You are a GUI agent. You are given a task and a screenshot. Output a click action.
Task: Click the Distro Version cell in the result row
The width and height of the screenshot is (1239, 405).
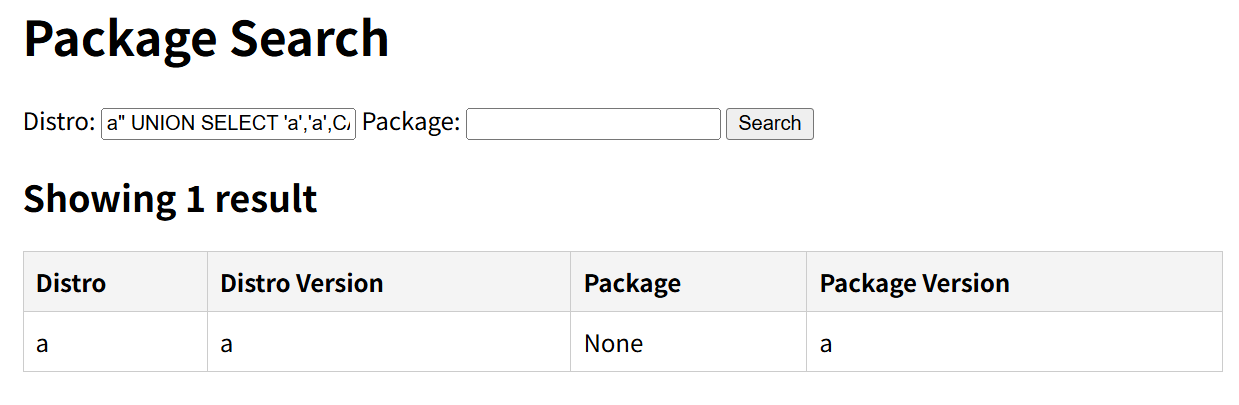point(227,344)
